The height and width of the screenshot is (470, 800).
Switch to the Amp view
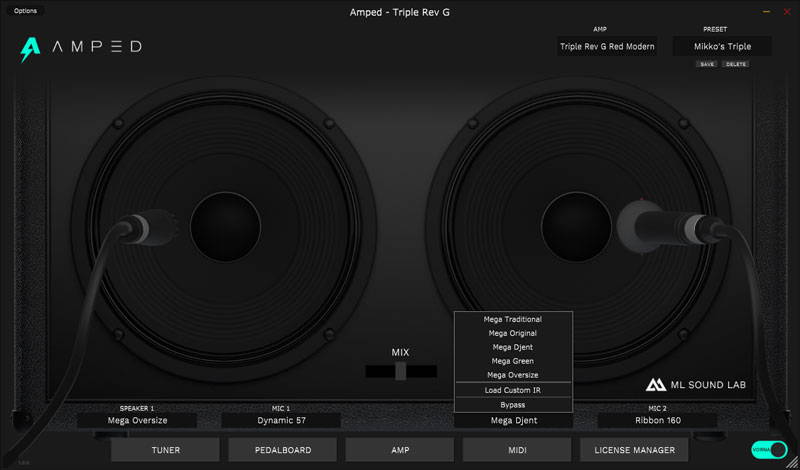coord(400,450)
